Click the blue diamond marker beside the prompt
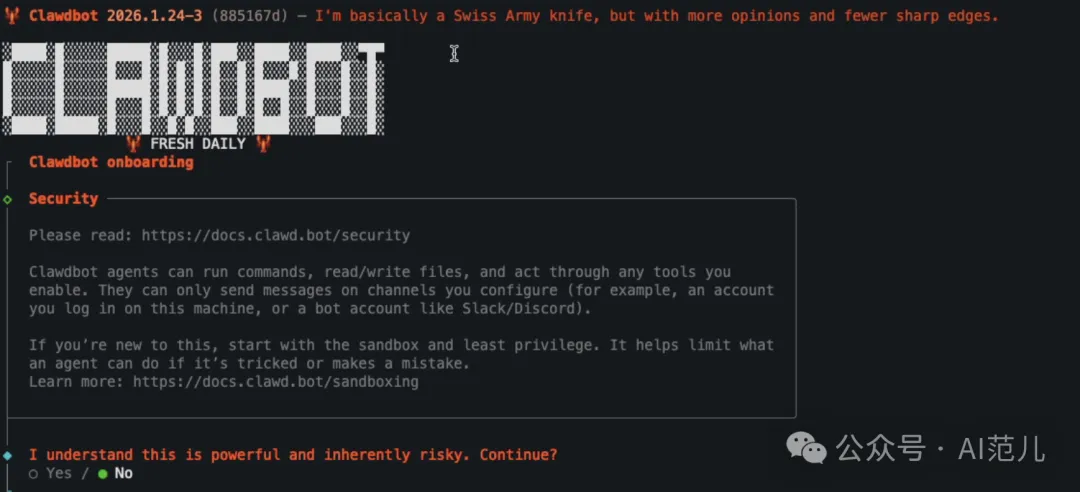The height and width of the screenshot is (492, 1080). point(8,455)
